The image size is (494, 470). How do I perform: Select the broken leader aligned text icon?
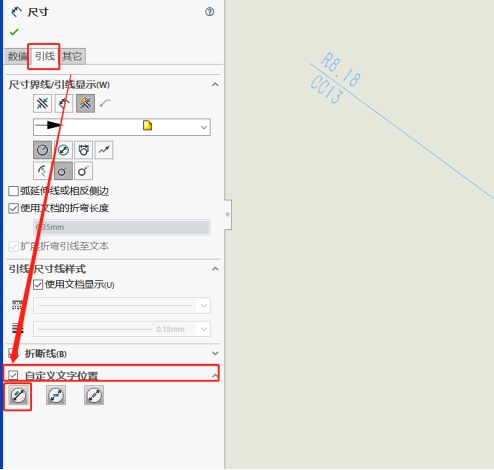[x=94, y=396]
